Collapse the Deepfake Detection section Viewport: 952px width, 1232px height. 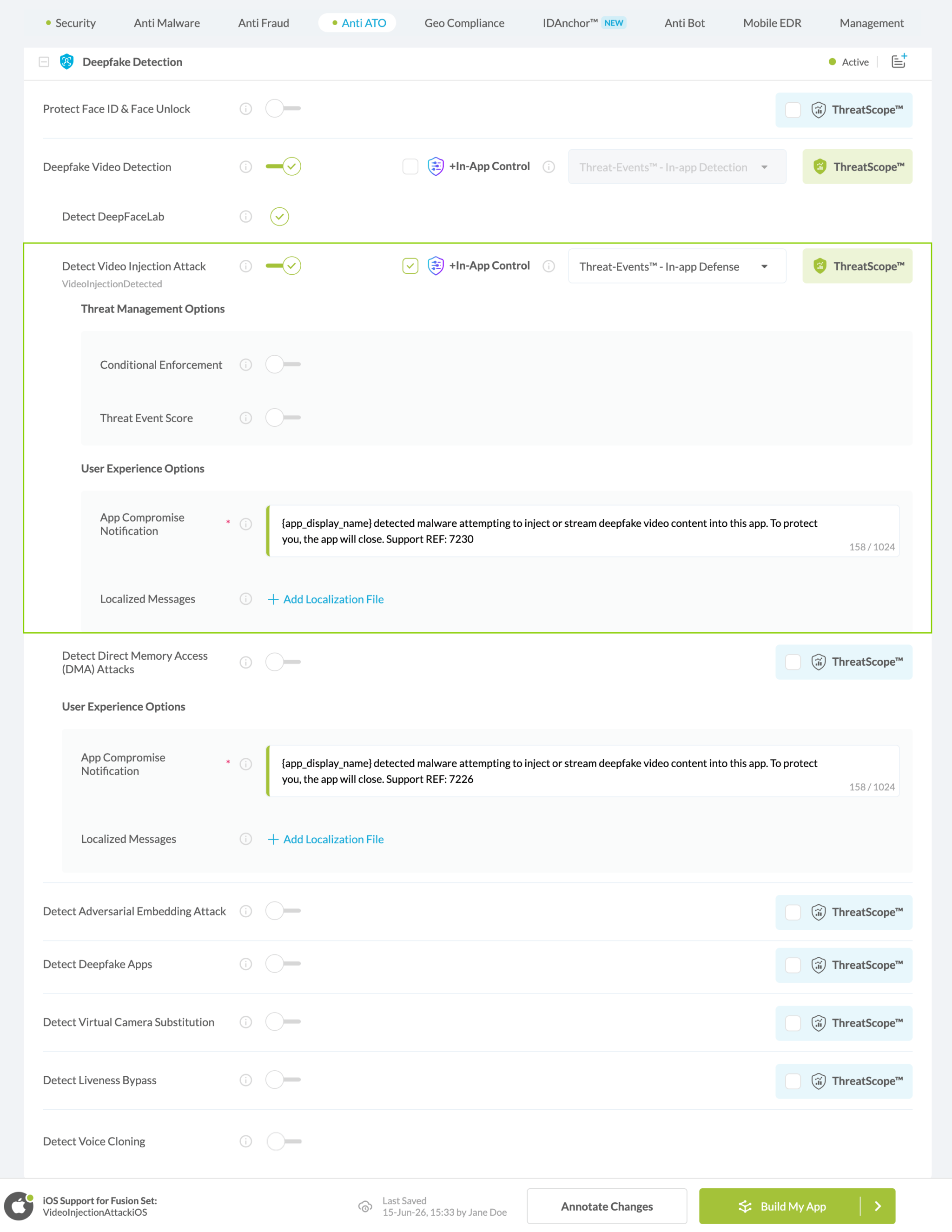pyautogui.click(x=44, y=61)
